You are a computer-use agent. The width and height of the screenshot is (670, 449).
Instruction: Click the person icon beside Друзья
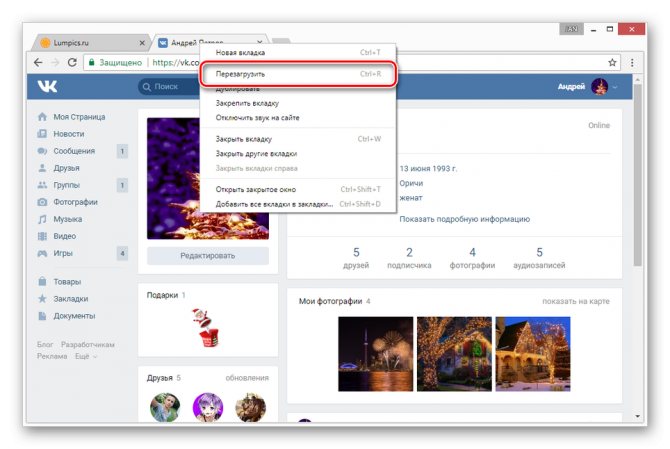[x=42, y=168]
